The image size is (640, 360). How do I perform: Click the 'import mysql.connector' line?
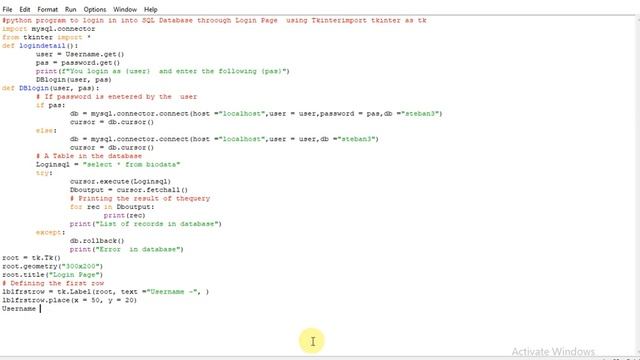(x=49, y=29)
